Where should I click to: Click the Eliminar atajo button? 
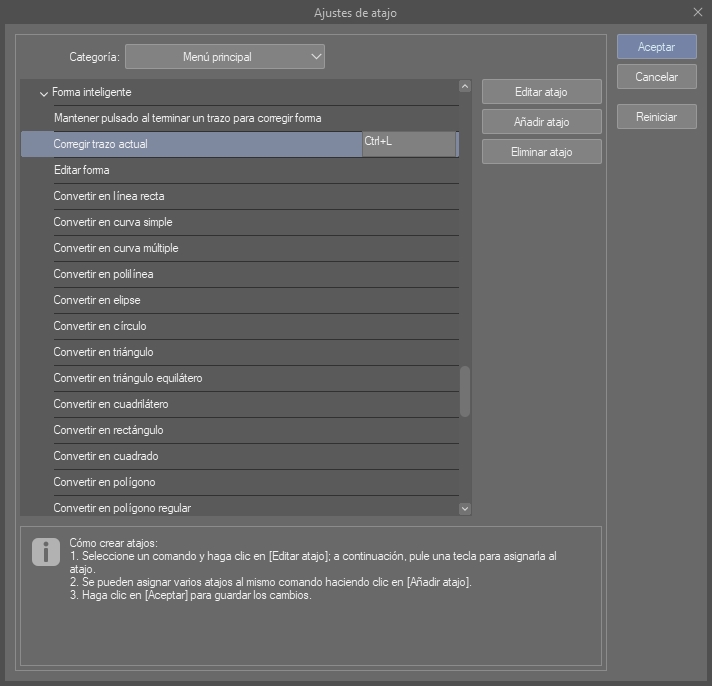click(x=542, y=152)
